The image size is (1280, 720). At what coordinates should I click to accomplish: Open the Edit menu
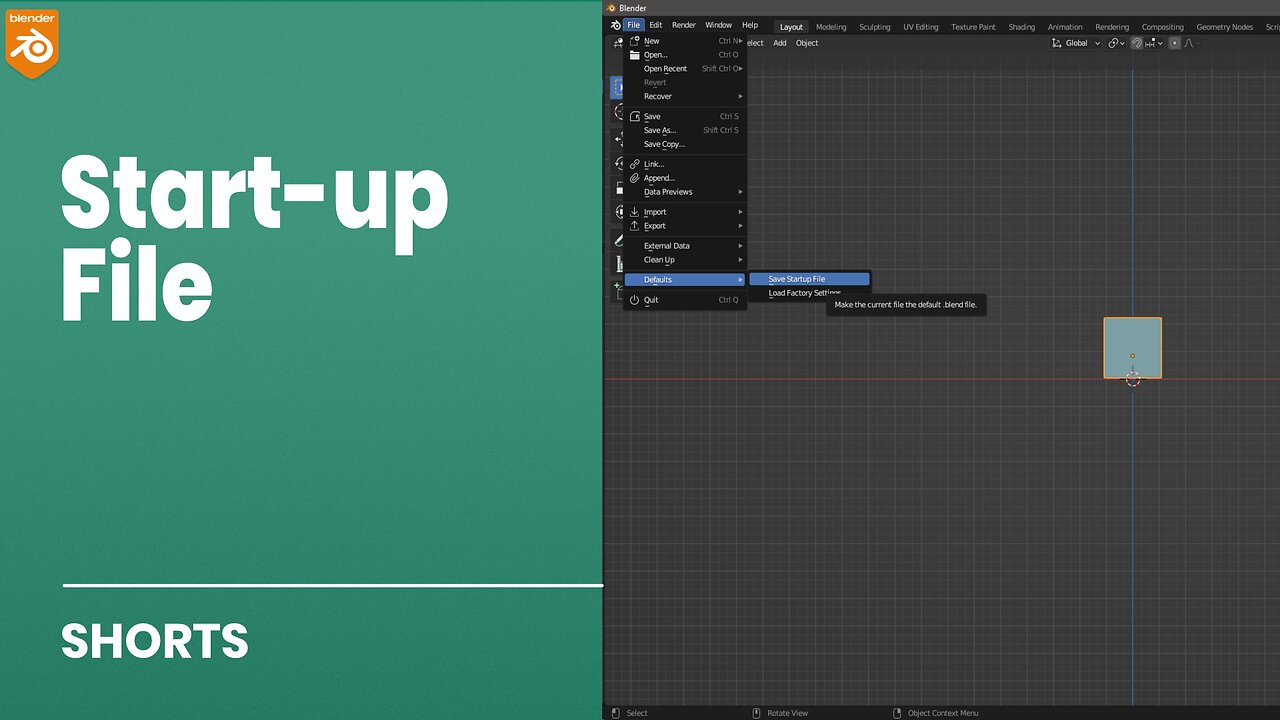pos(656,25)
